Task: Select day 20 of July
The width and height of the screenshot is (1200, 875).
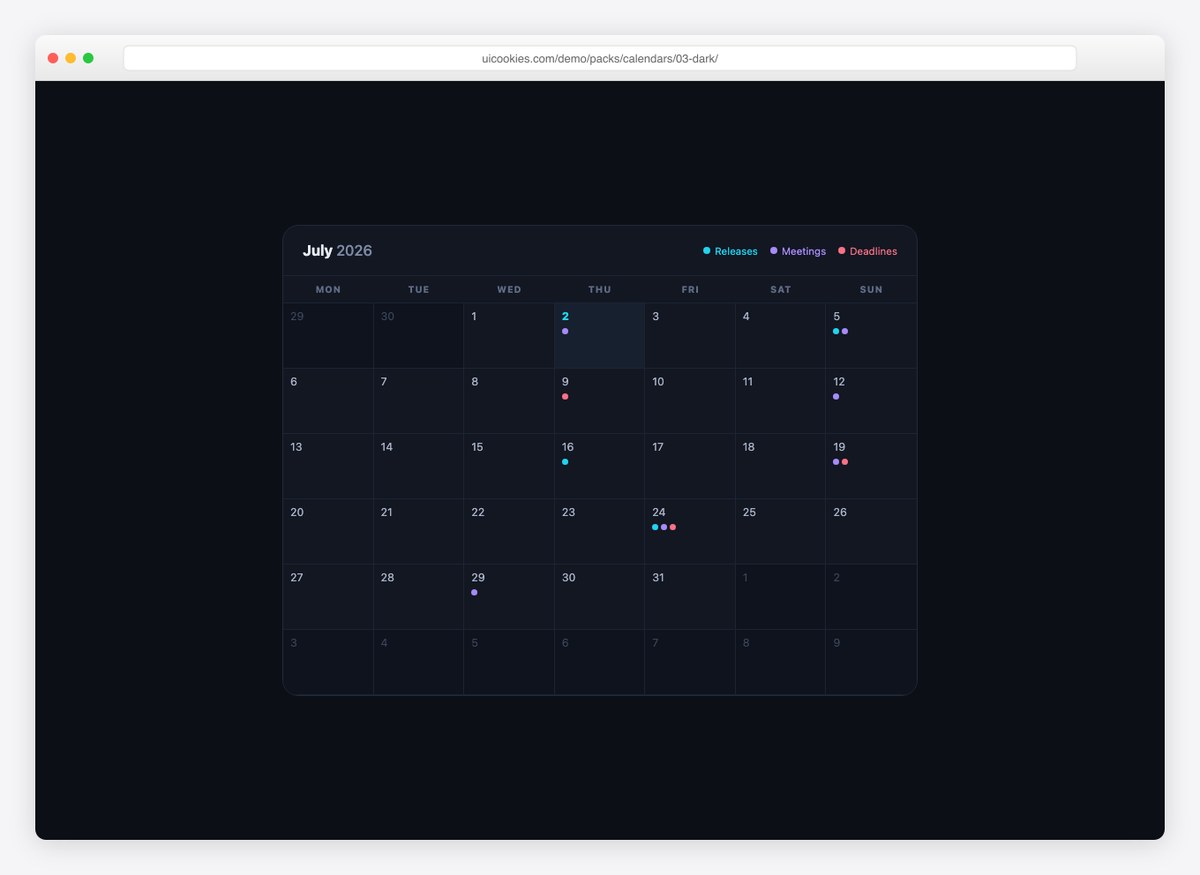Action: (328, 531)
